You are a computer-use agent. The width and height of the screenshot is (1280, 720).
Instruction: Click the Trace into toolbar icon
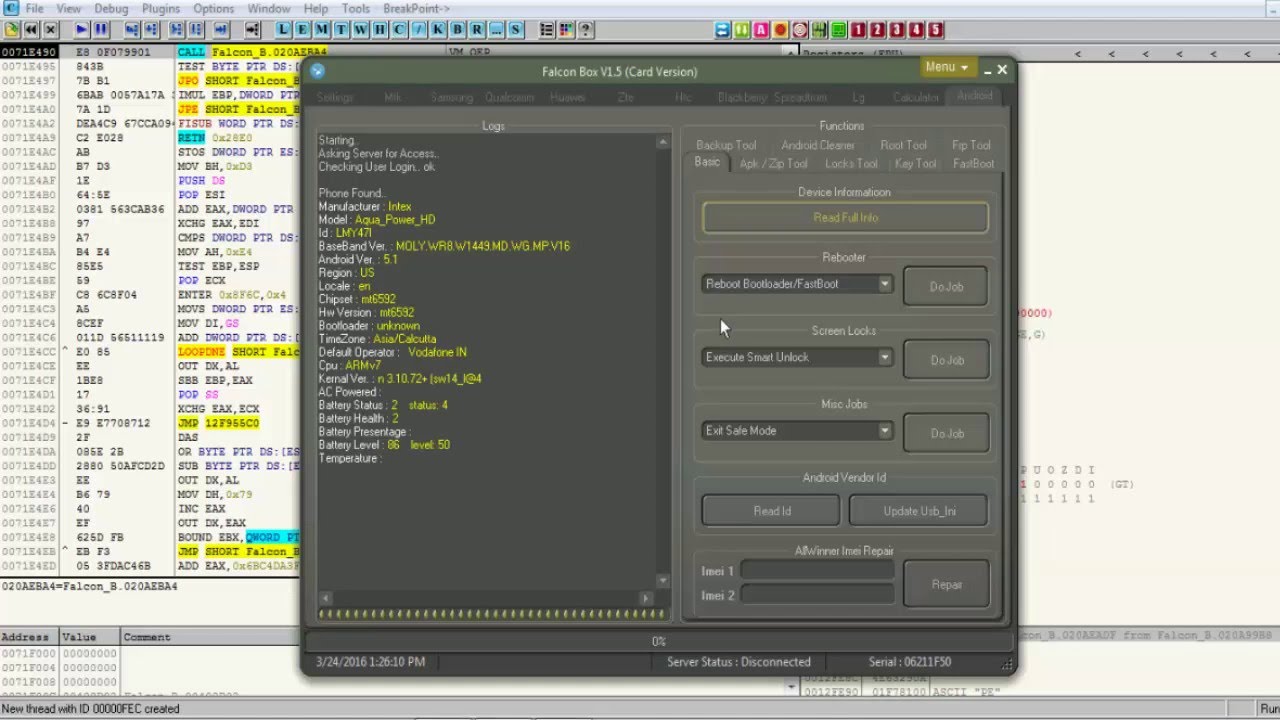[x=177, y=29]
